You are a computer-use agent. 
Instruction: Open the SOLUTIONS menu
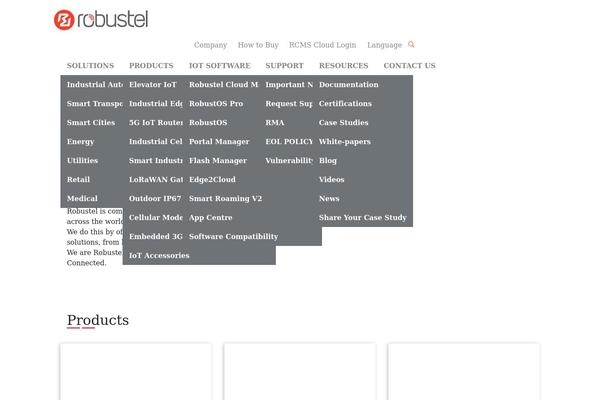(90, 65)
